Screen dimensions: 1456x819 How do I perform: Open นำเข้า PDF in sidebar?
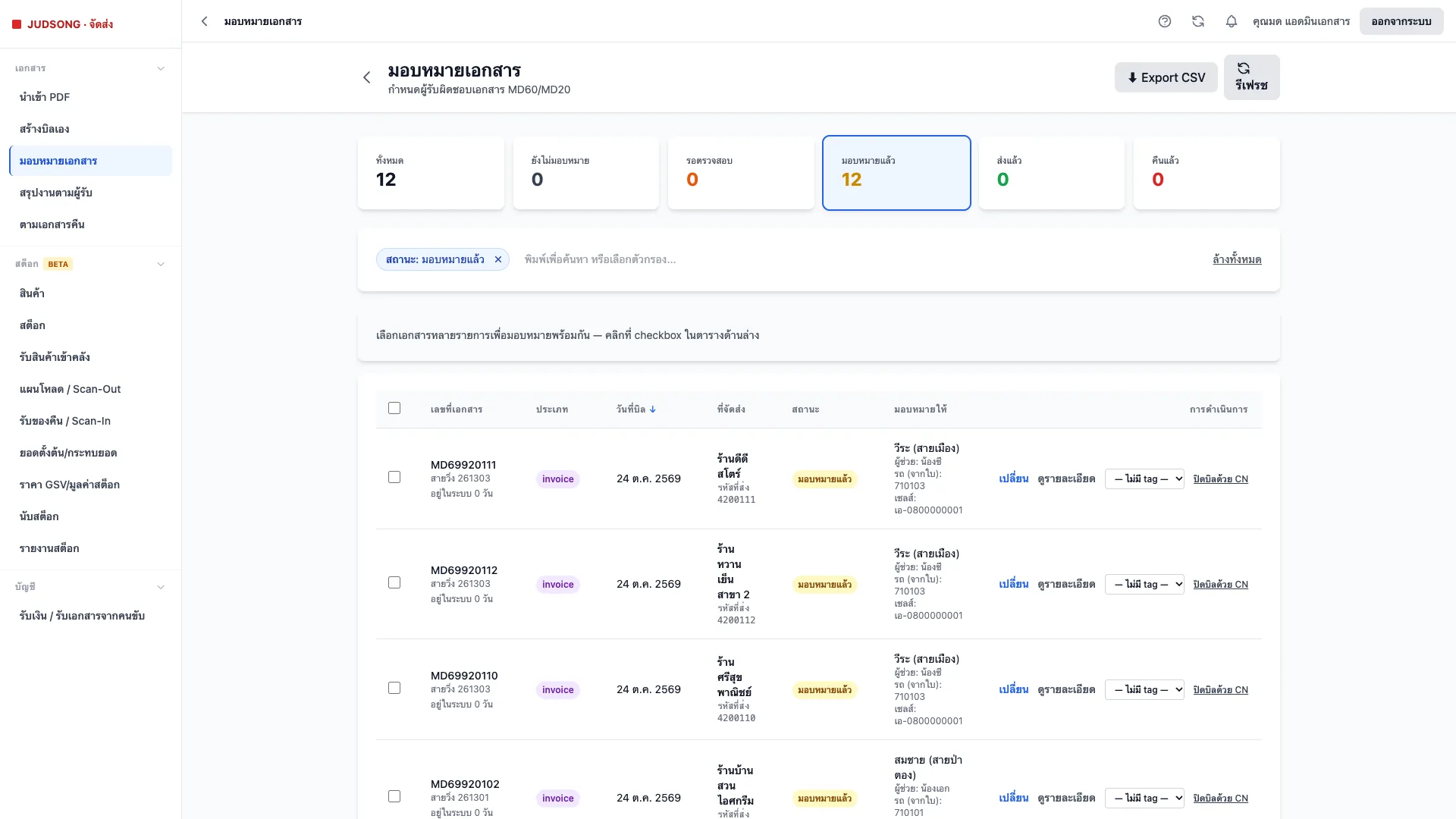coord(91,97)
